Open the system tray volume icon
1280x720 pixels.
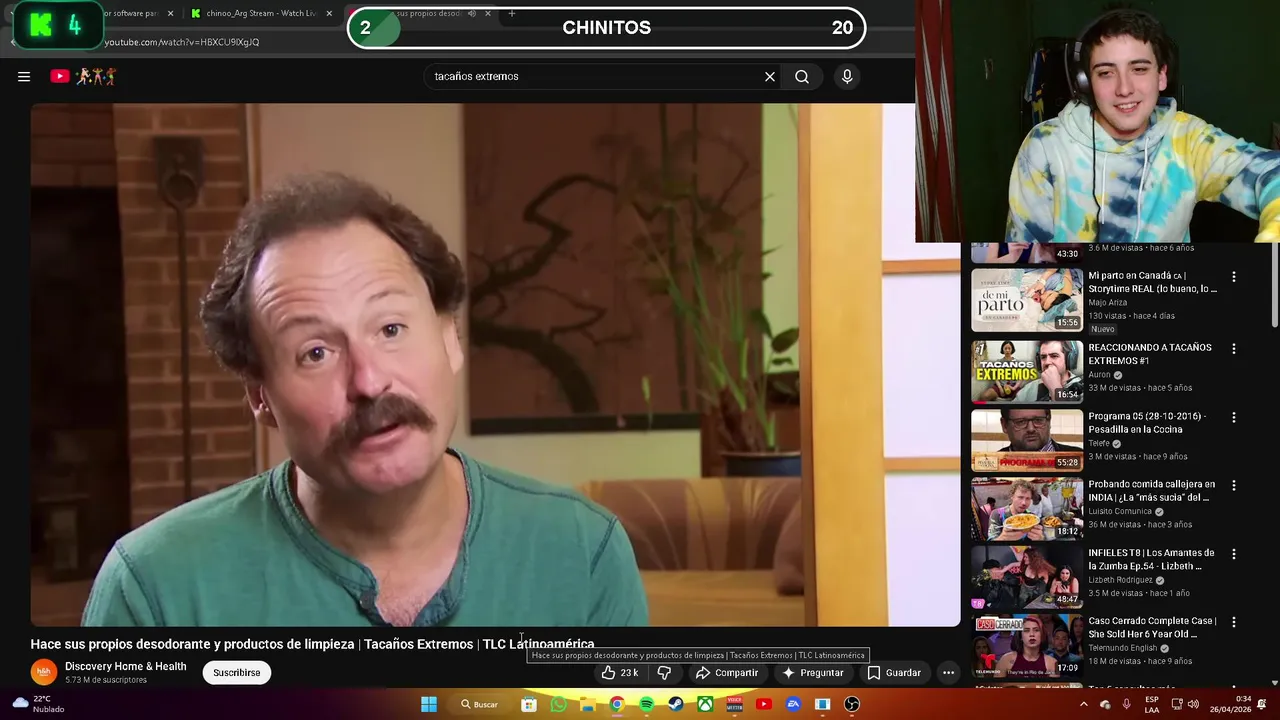click(1193, 704)
